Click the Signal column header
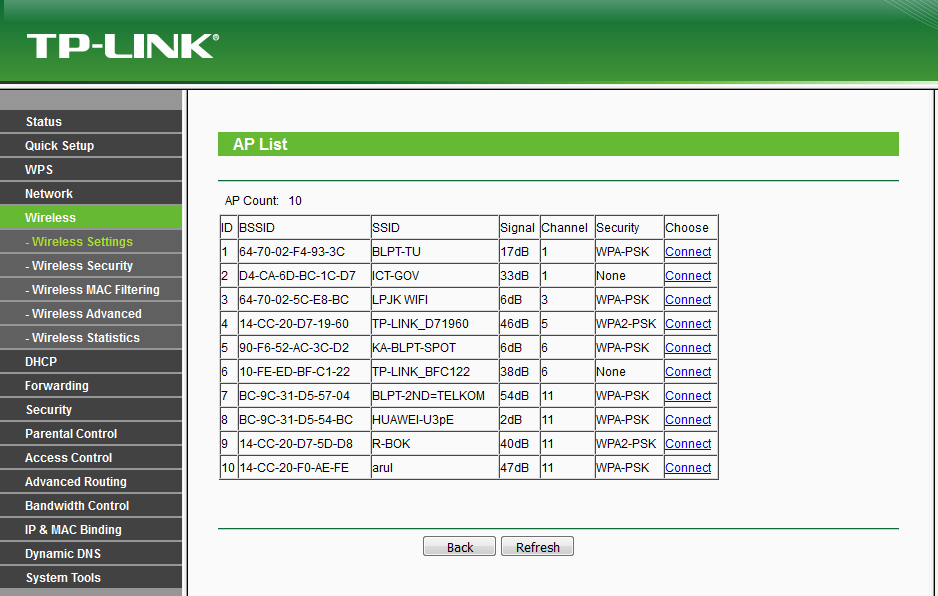The width and height of the screenshot is (938, 596). tap(519, 227)
